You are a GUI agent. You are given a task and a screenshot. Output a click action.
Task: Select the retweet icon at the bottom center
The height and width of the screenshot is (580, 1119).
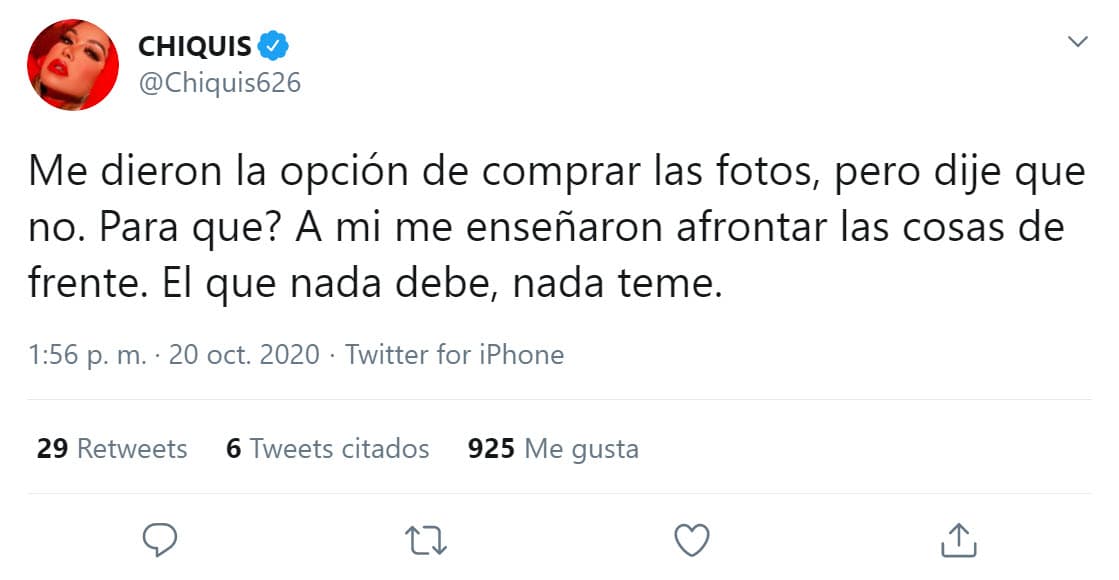pos(424,540)
